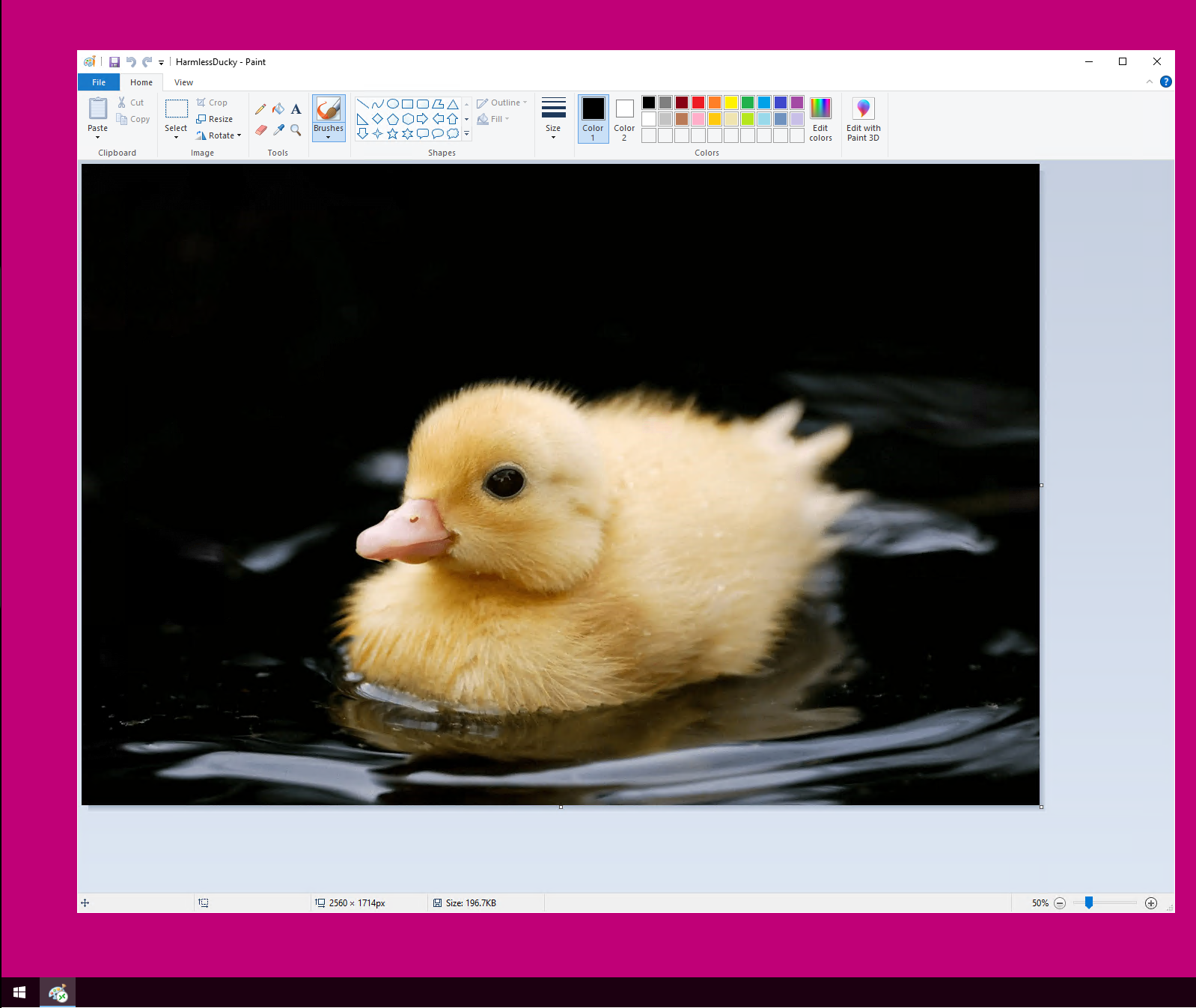Image resolution: width=1196 pixels, height=1008 pixels.
Task: Click zoom in plus button
Action: pos(1151,903)
